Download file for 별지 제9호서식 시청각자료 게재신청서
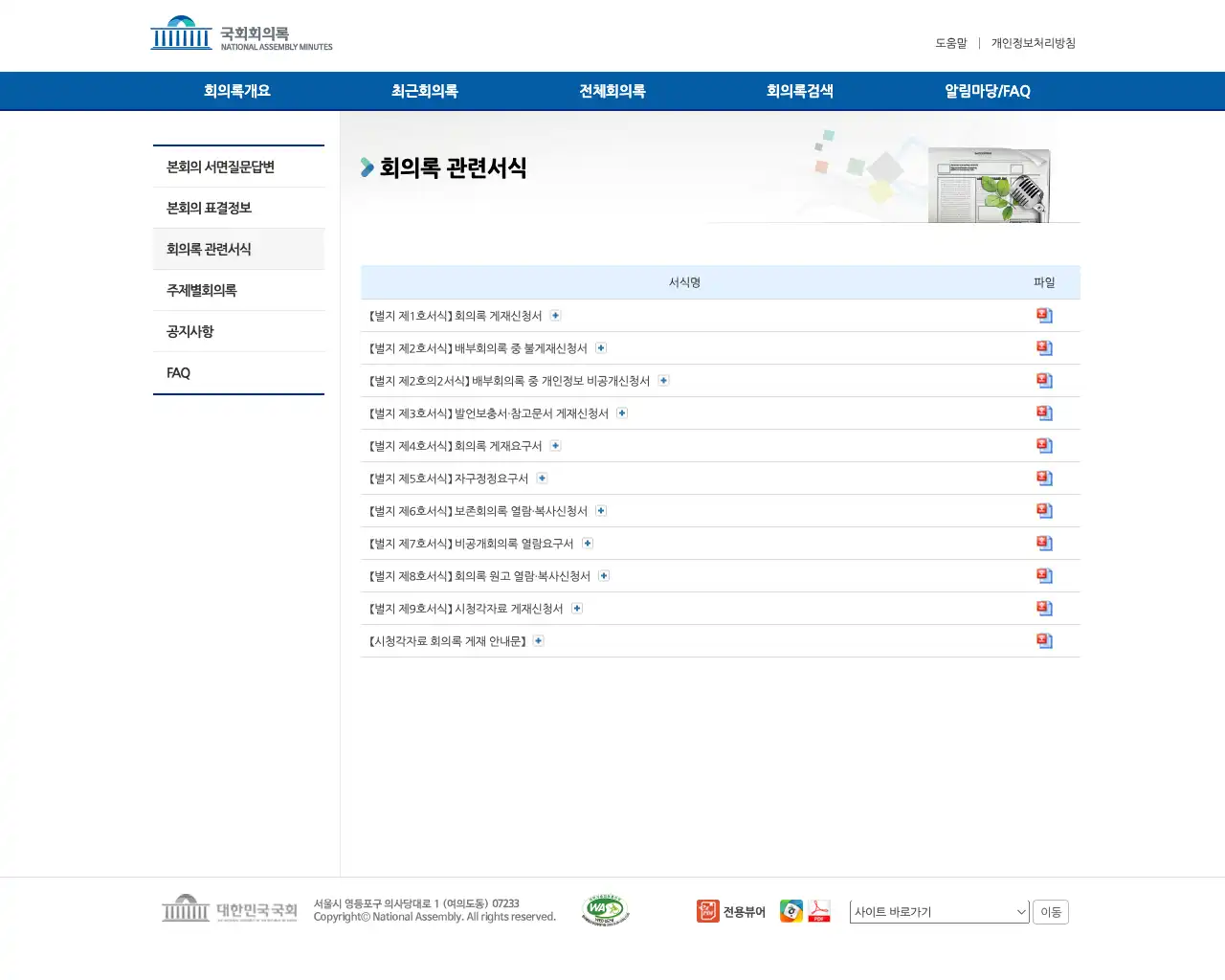The height and width of the screenshot is (980, 1225). pyautogui.click(x=1044, y=609)
